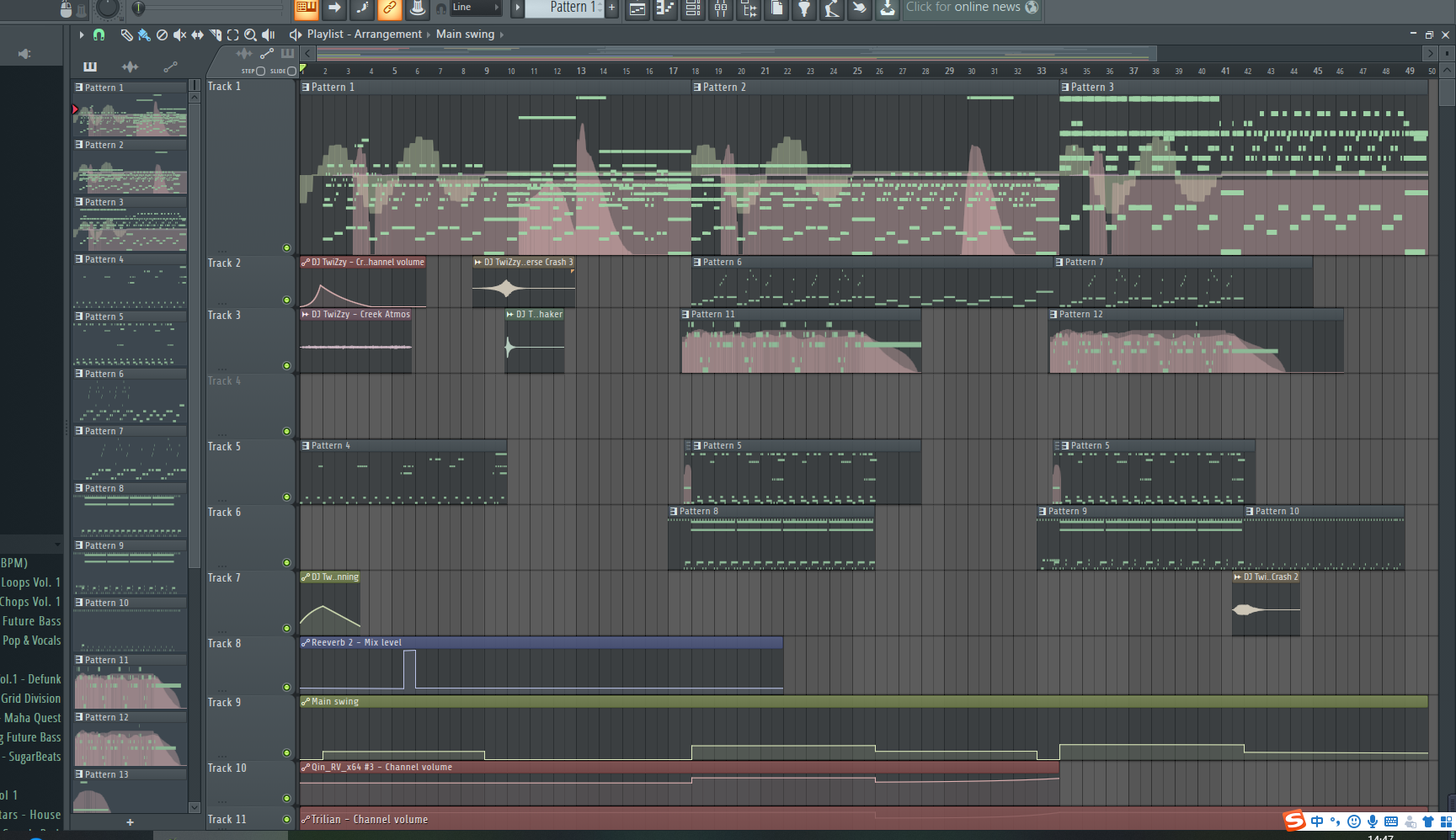Toggle the STEP editing mode

click(x=260, y=71)
